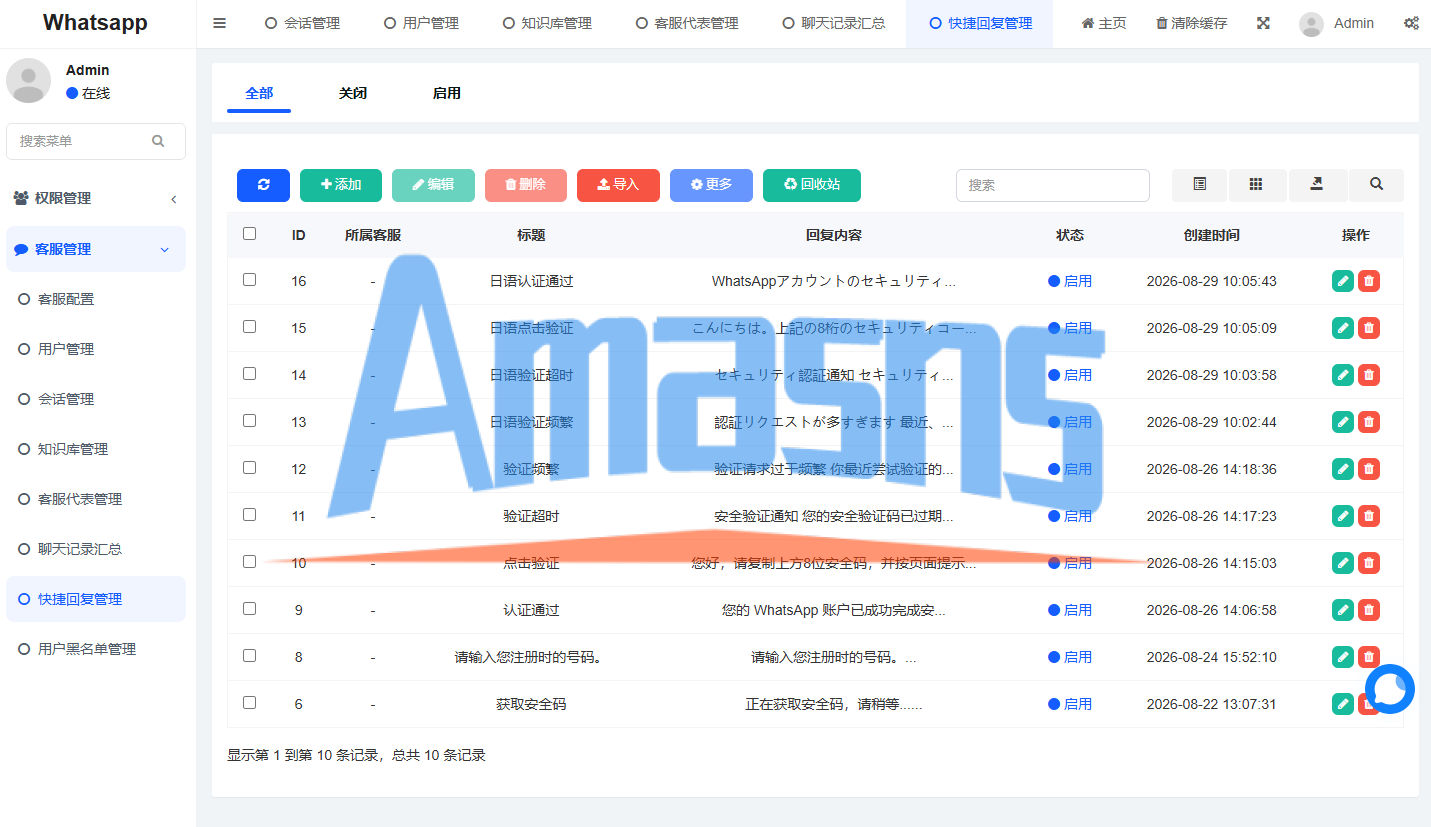Screen dimensions: 1431x827
Task: Click the red 导入 button
Action: [x=618, y=185]
